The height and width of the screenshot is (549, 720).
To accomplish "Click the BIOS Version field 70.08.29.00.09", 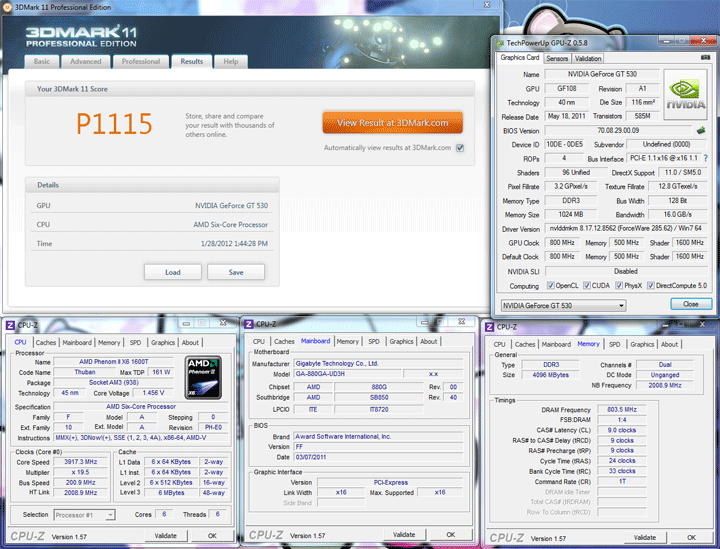I will pyautogui.click(x=618, y=130).
